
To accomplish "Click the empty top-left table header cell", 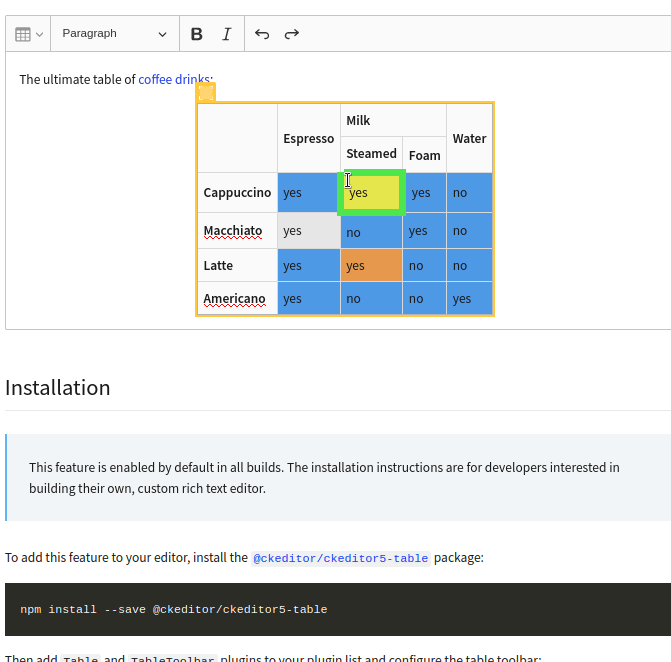I will point(238,138).
